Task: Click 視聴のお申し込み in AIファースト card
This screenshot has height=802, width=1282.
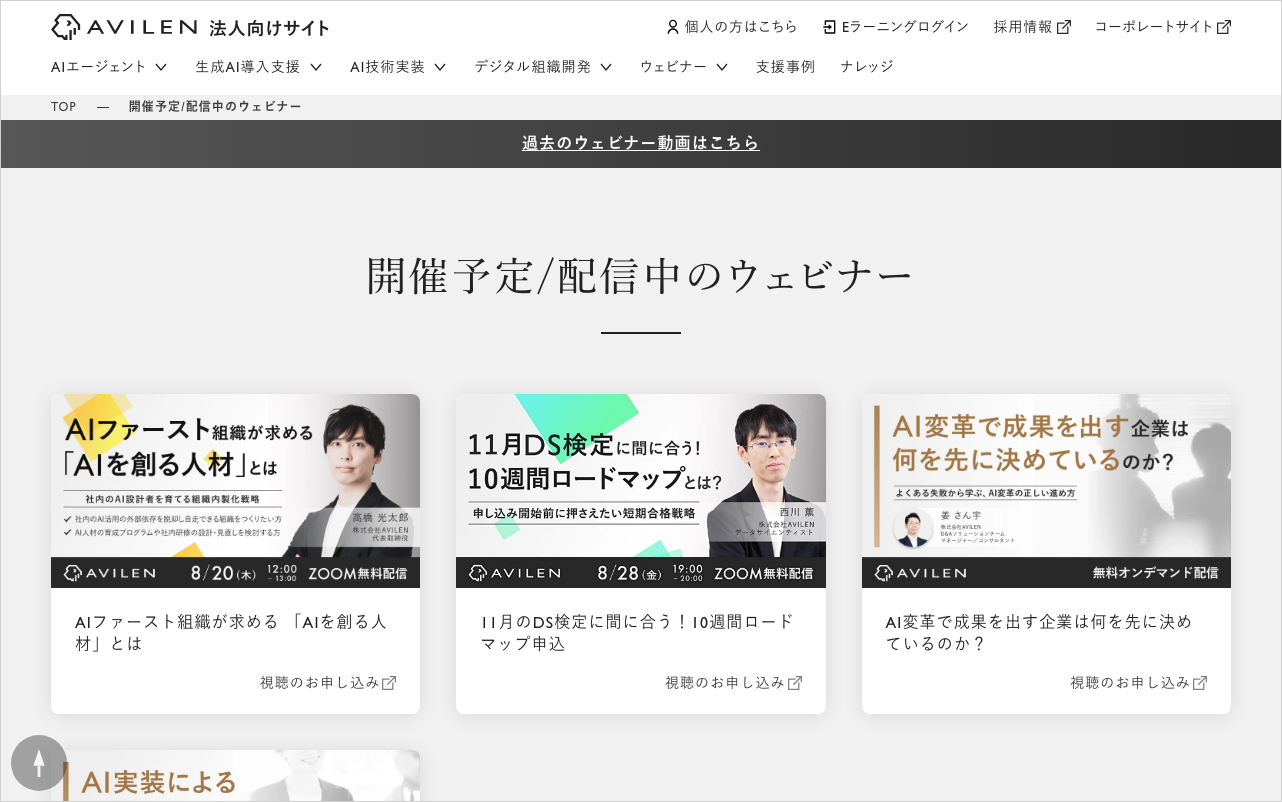Action: 320,683
